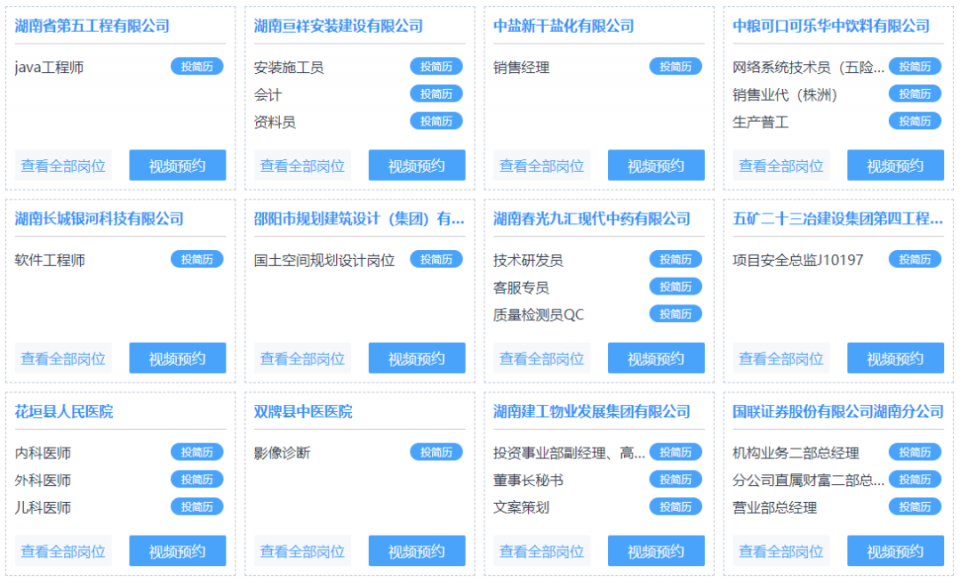Book video interview with 湖南建工物业发展集团
960x582 pixels.
[x=656, y=551]
